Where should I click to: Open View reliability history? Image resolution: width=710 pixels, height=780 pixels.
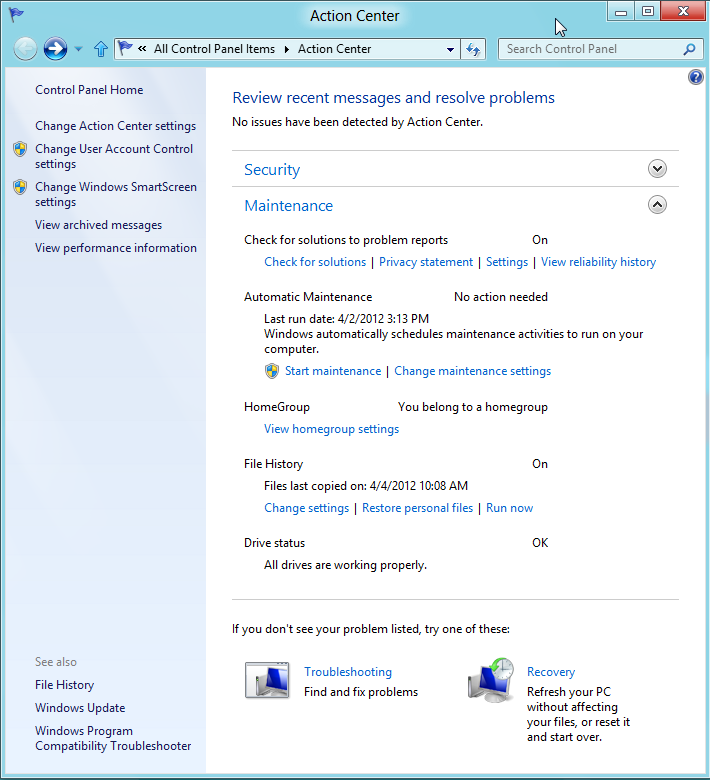pyautogui.click(x=598, y=262)
